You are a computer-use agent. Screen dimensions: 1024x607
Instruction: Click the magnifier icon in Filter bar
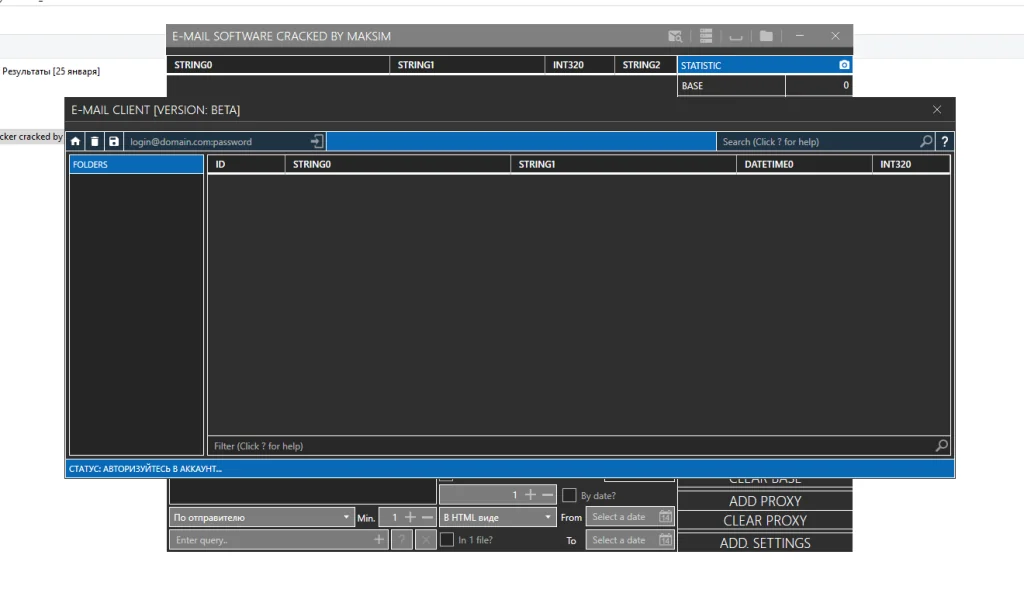pyautogui.click(x=941, y=446)
